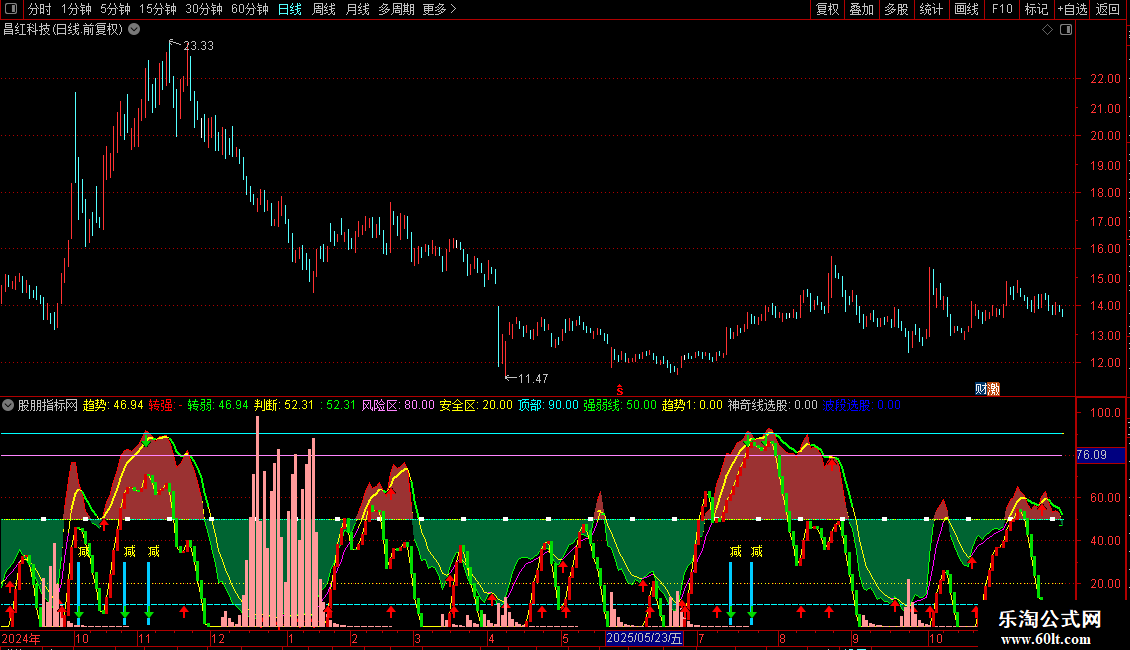Open the 更多 periods menu
This screenshot has height=650, width=1130.
click(439, 9)
